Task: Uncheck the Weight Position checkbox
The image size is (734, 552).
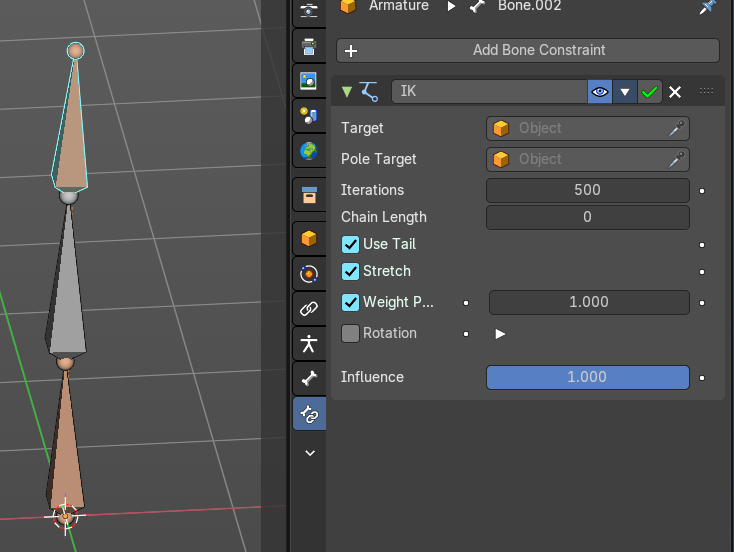Action: 350,302
